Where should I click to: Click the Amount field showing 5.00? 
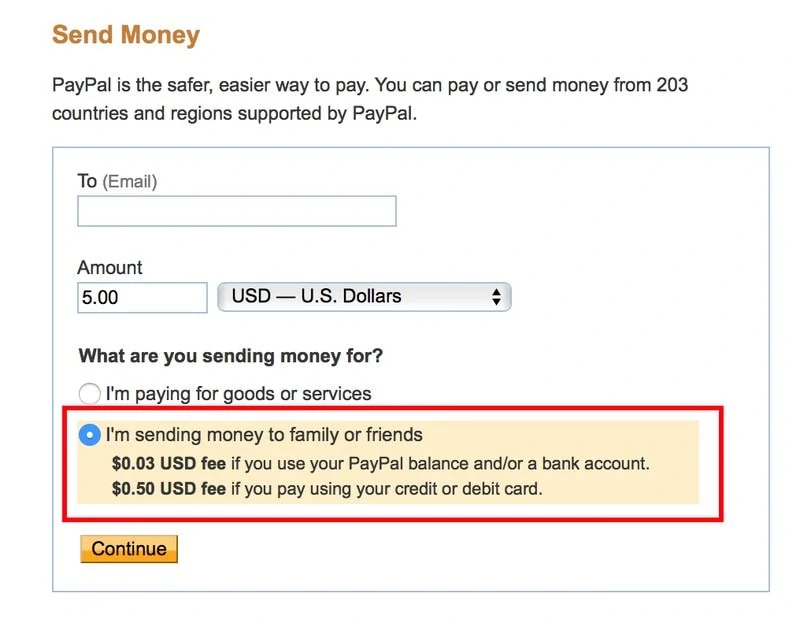tap(142, 297)
